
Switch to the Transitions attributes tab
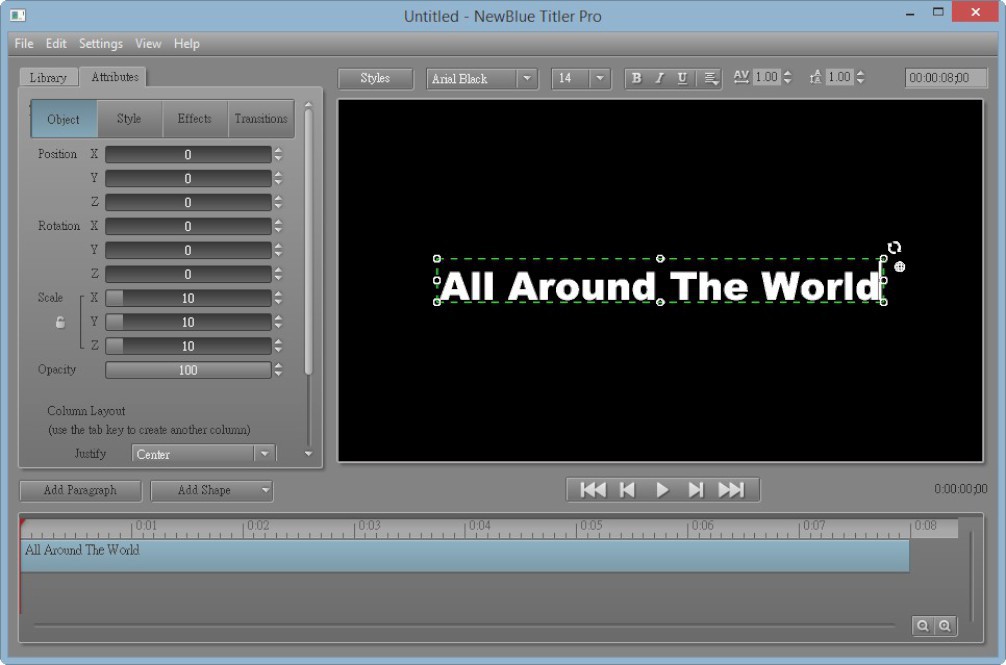pos(260,119)
